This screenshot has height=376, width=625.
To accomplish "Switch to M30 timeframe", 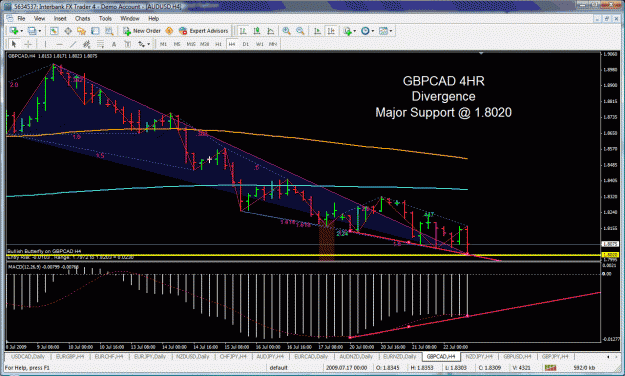I will pyautogui.click(x=204, y=44).
